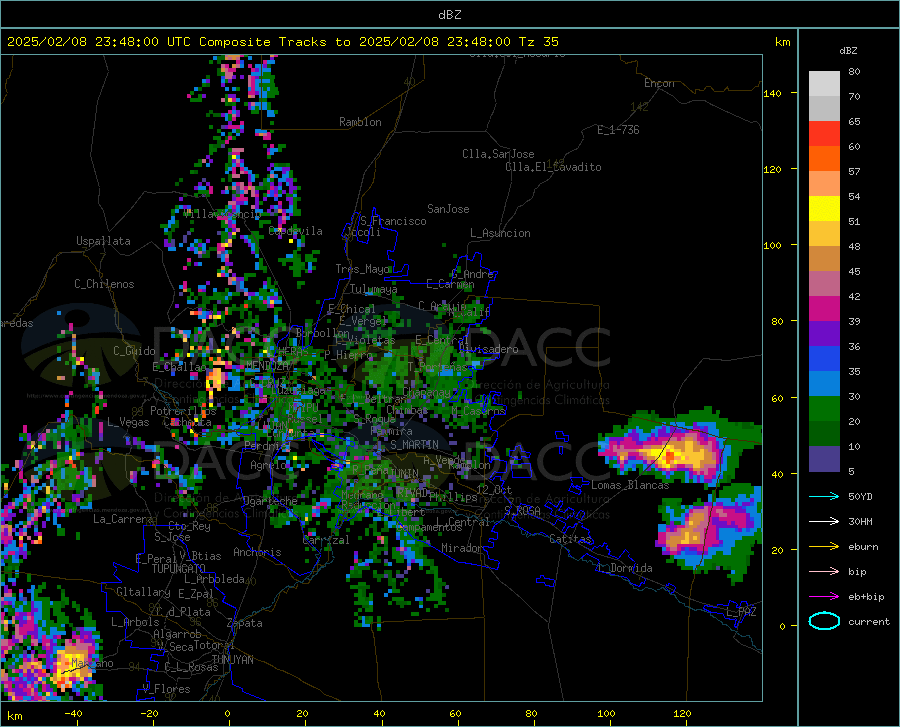Click the -40 km horizontal axis tick label
This screenshot has width=900, height=727.
tap(73, 714)
